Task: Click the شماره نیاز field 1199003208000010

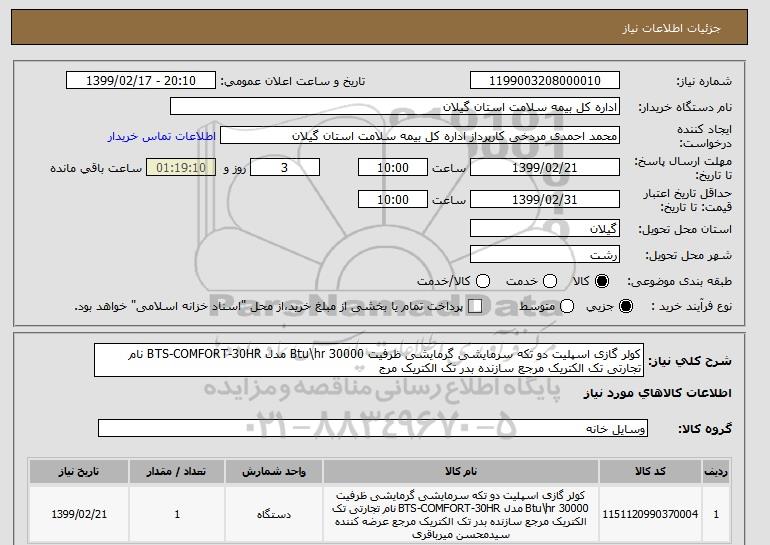Action: pyautogui.click(x=545, y=81)
